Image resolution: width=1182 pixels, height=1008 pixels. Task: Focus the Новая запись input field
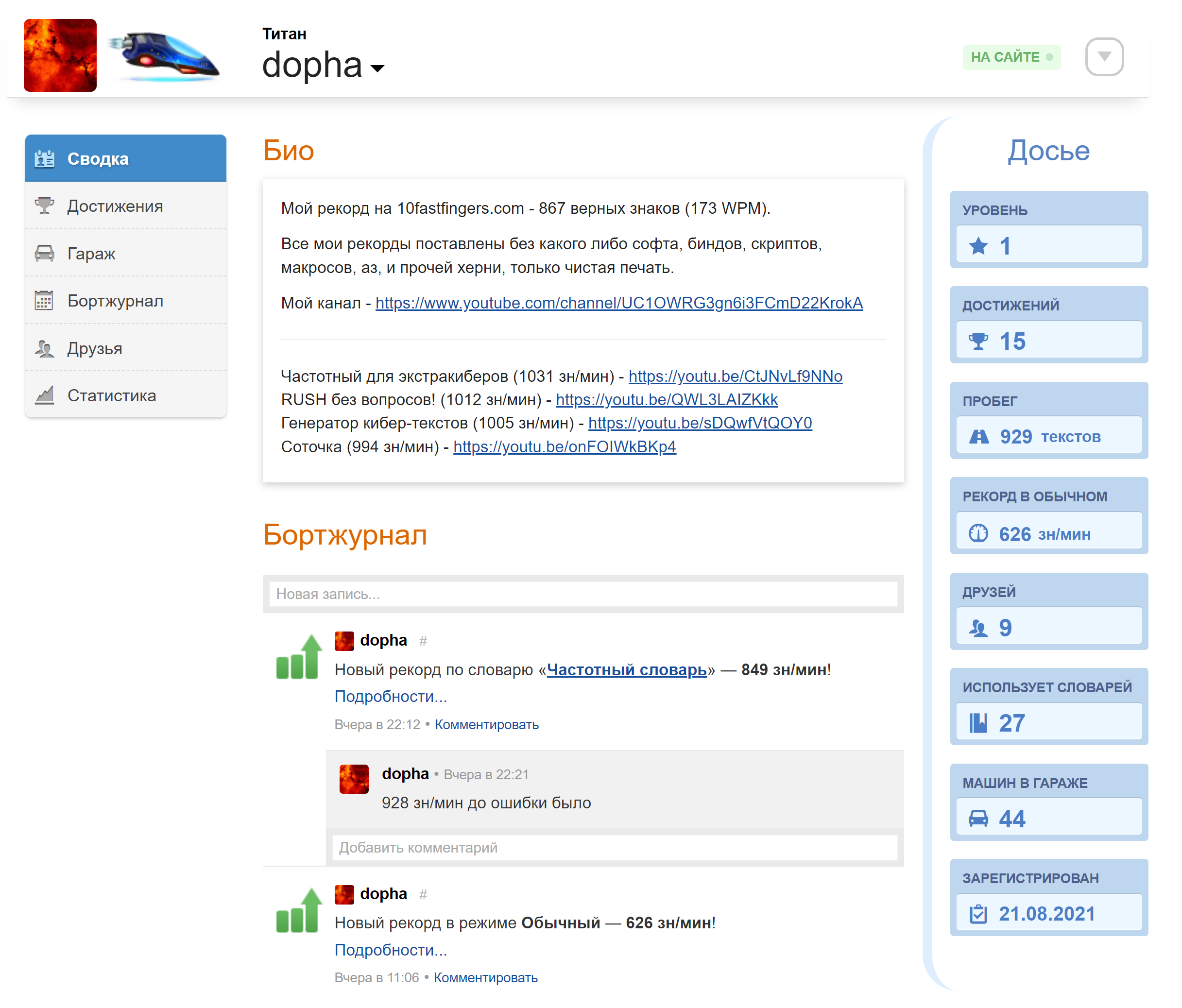pos(583,594)
